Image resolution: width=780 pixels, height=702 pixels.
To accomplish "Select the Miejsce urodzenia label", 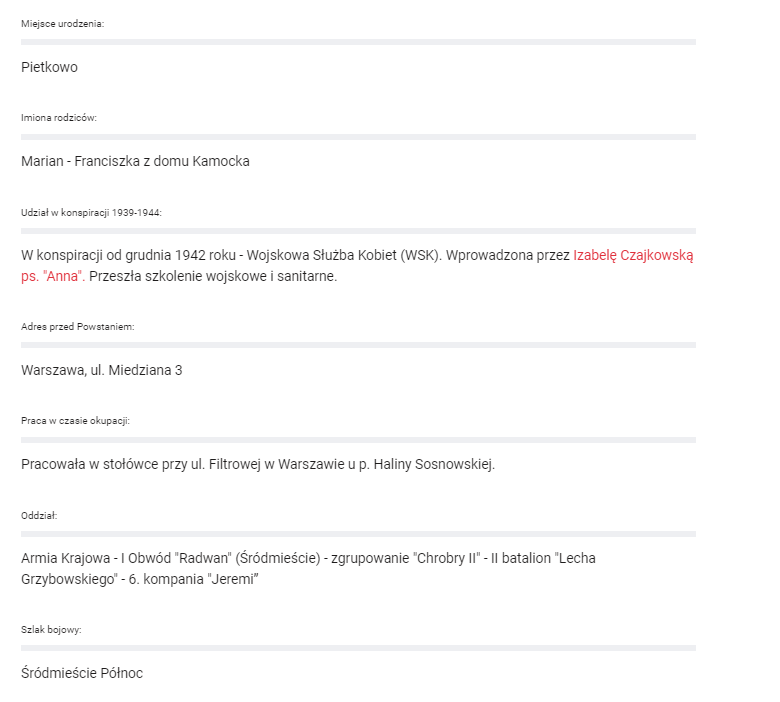I will click(63, 24).
